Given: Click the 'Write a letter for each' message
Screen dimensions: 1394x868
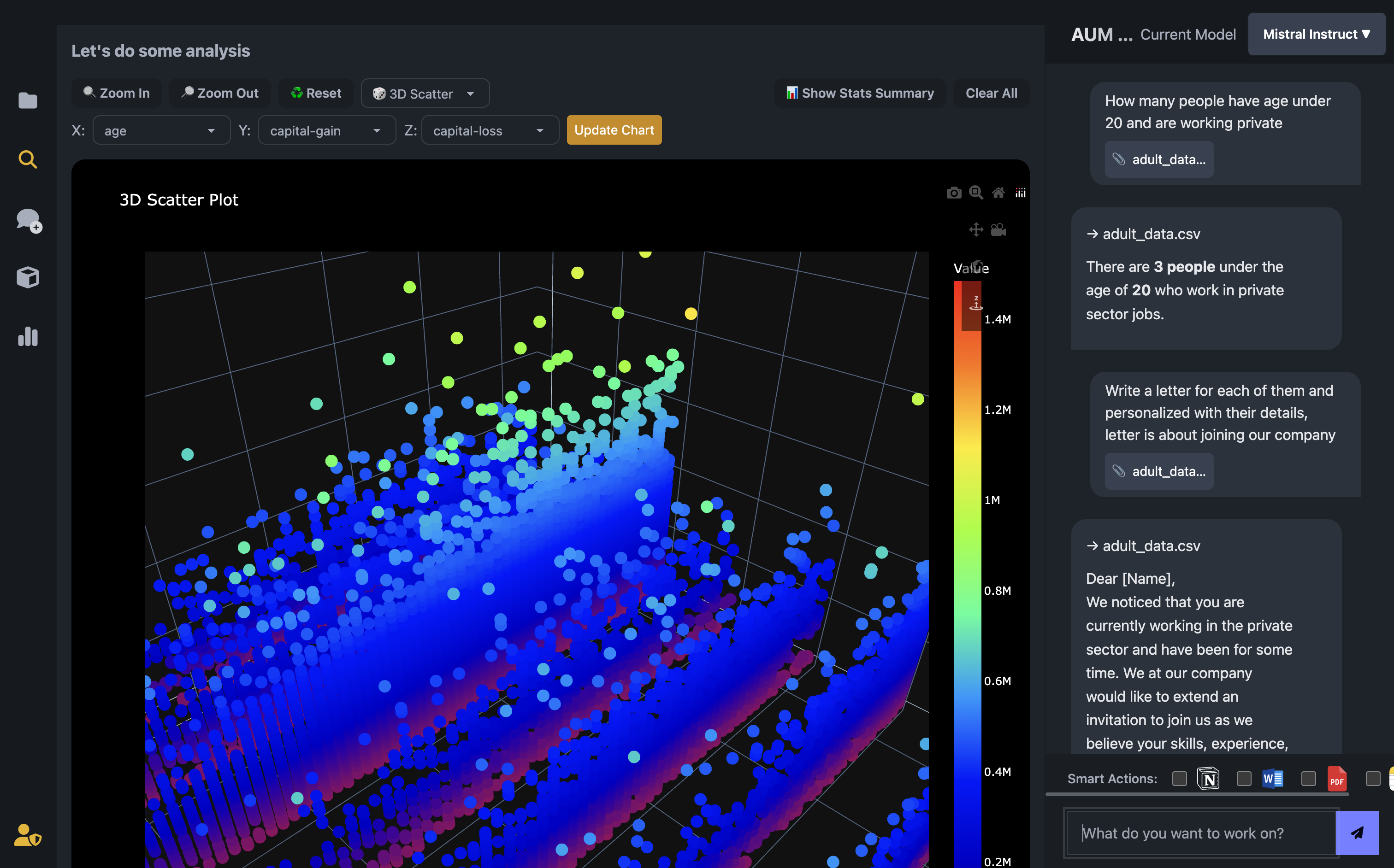Looking at the screenshot, I should coord(1225,434).
